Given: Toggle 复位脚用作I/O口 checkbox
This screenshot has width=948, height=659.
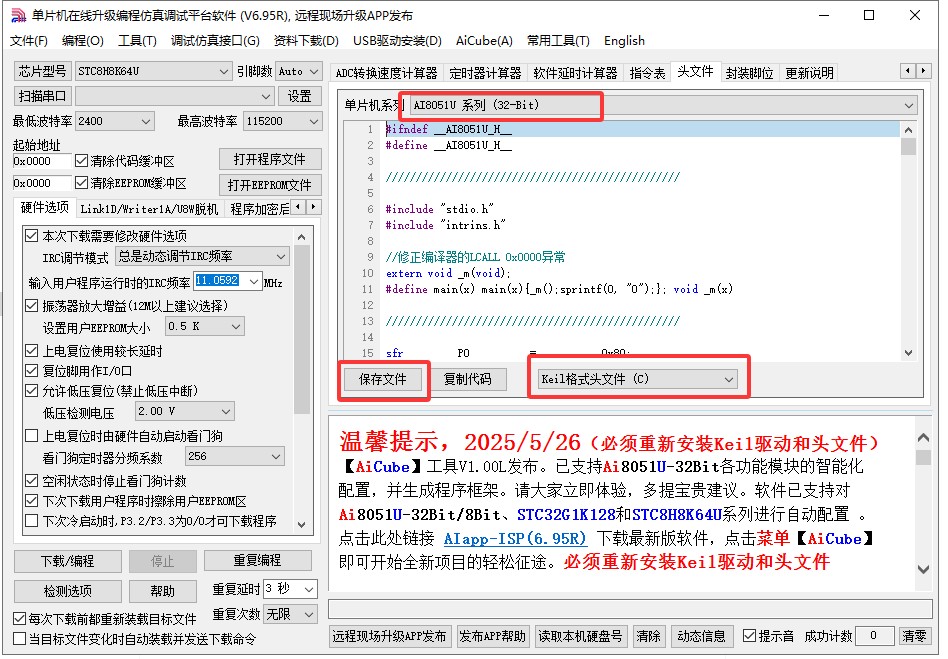Looking at the screenshot, I should pyautogui.click(x=31, y=371).
